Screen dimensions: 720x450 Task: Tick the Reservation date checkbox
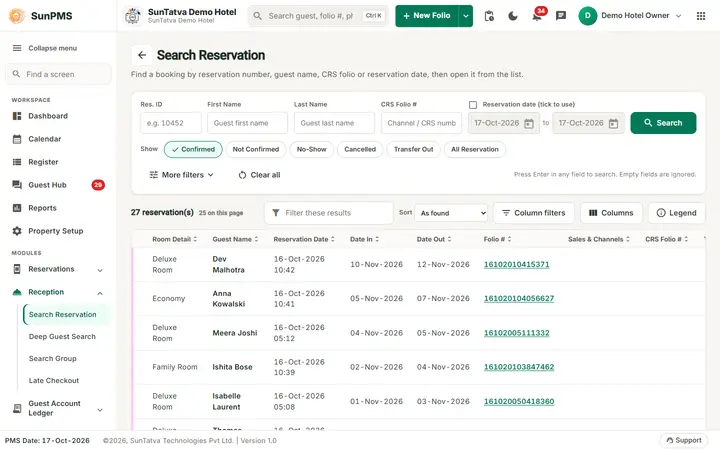pyautogui.click(x=473, y=105)
